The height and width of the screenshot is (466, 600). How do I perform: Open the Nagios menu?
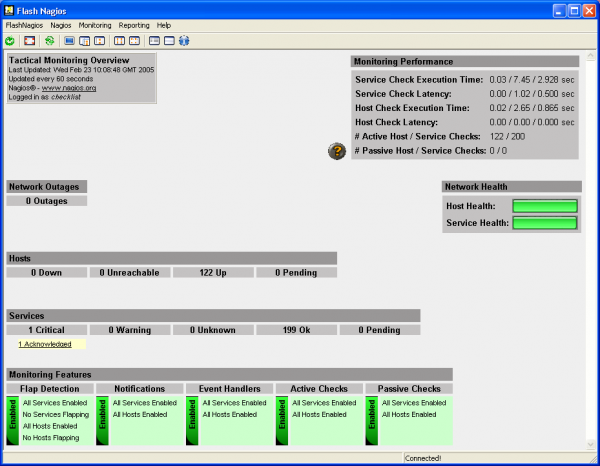coord(62,24)
